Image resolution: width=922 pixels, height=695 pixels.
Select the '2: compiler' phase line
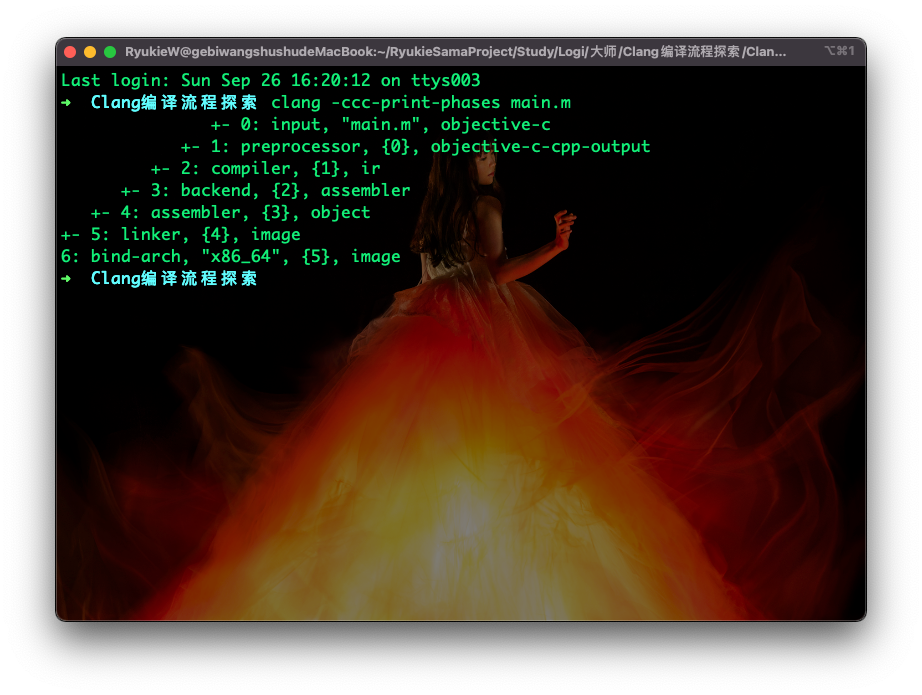coord(265,169)
